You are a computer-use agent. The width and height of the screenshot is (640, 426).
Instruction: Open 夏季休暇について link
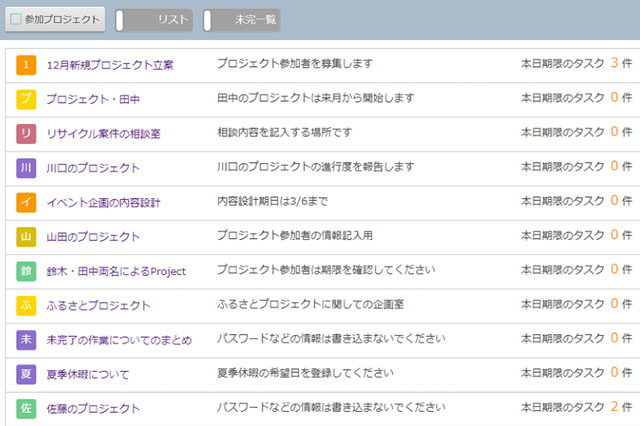[88, 374]
